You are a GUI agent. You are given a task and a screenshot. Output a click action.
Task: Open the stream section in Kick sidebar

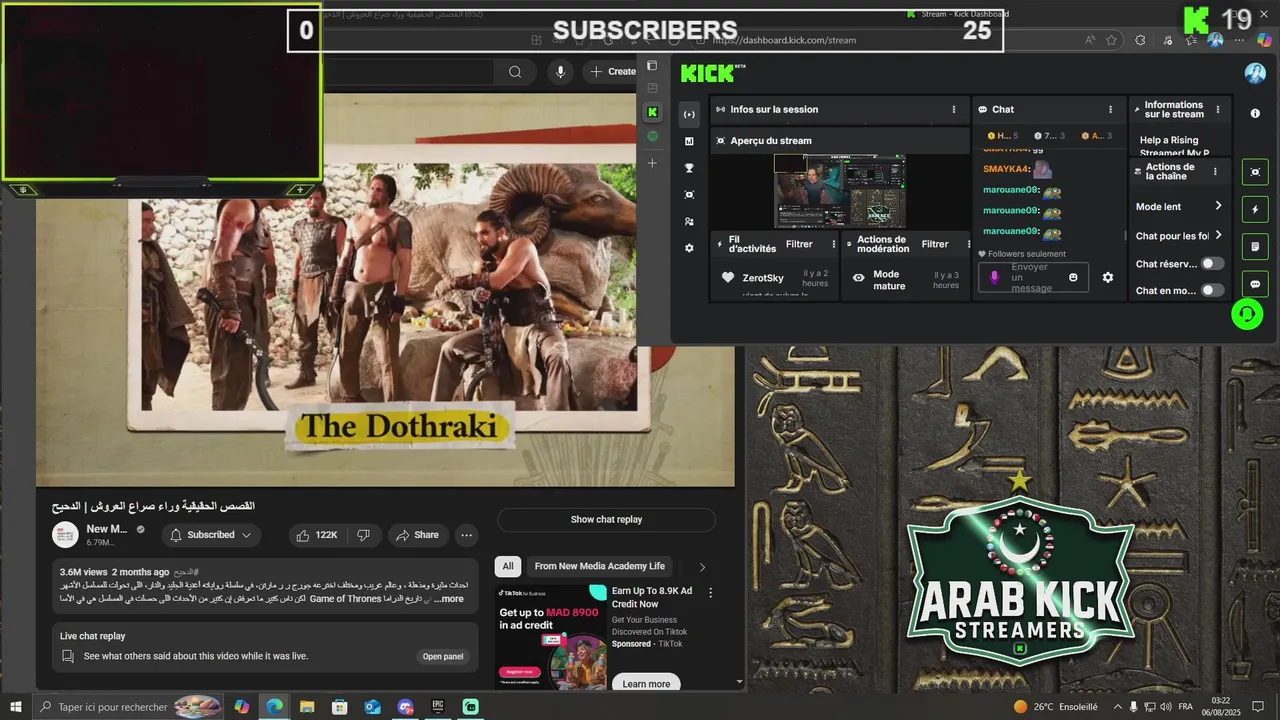(x=689, y=114)
